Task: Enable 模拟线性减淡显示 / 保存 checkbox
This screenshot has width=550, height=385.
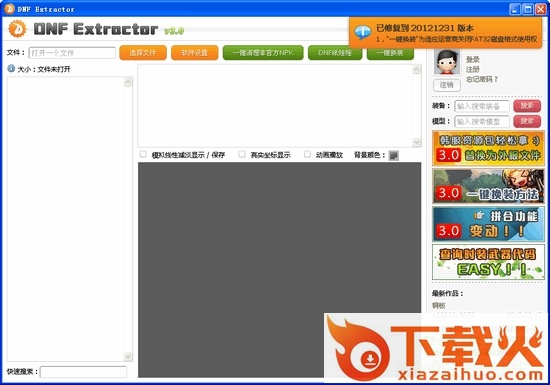Action: tap(143, 154)
